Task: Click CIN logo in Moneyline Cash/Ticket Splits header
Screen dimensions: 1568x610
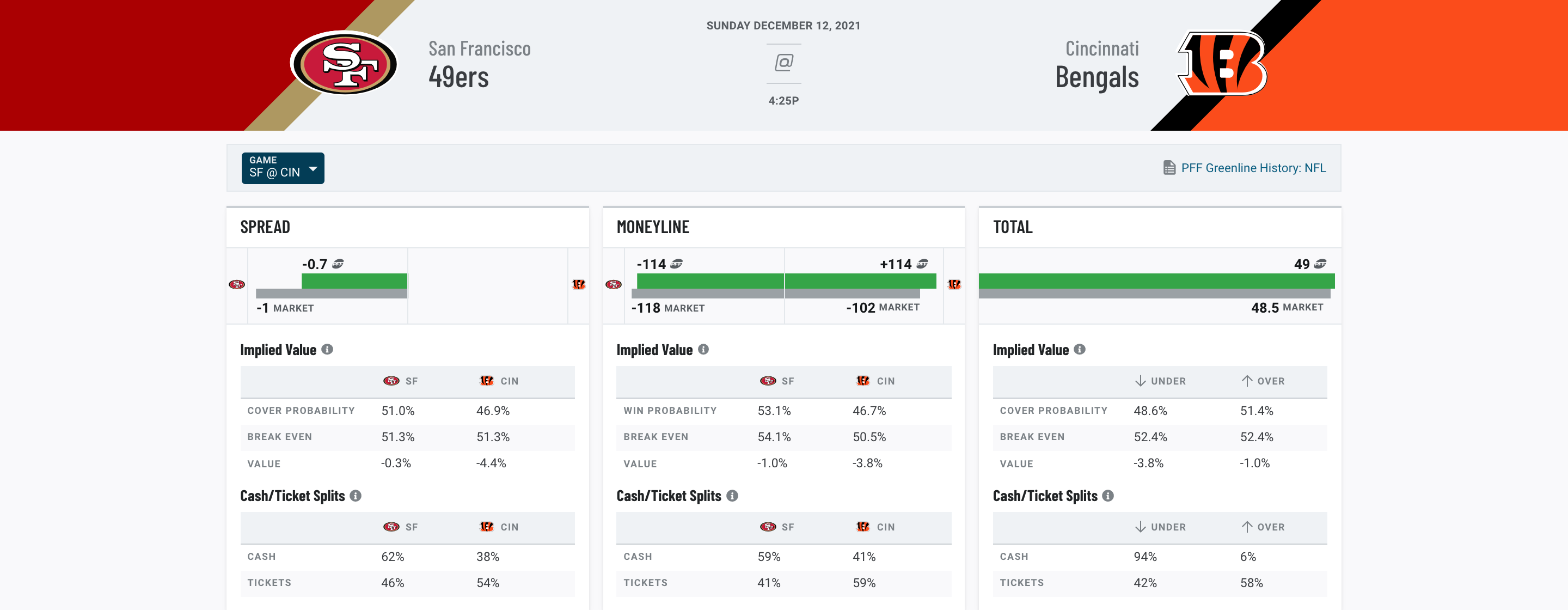Action: pos(863,527)
